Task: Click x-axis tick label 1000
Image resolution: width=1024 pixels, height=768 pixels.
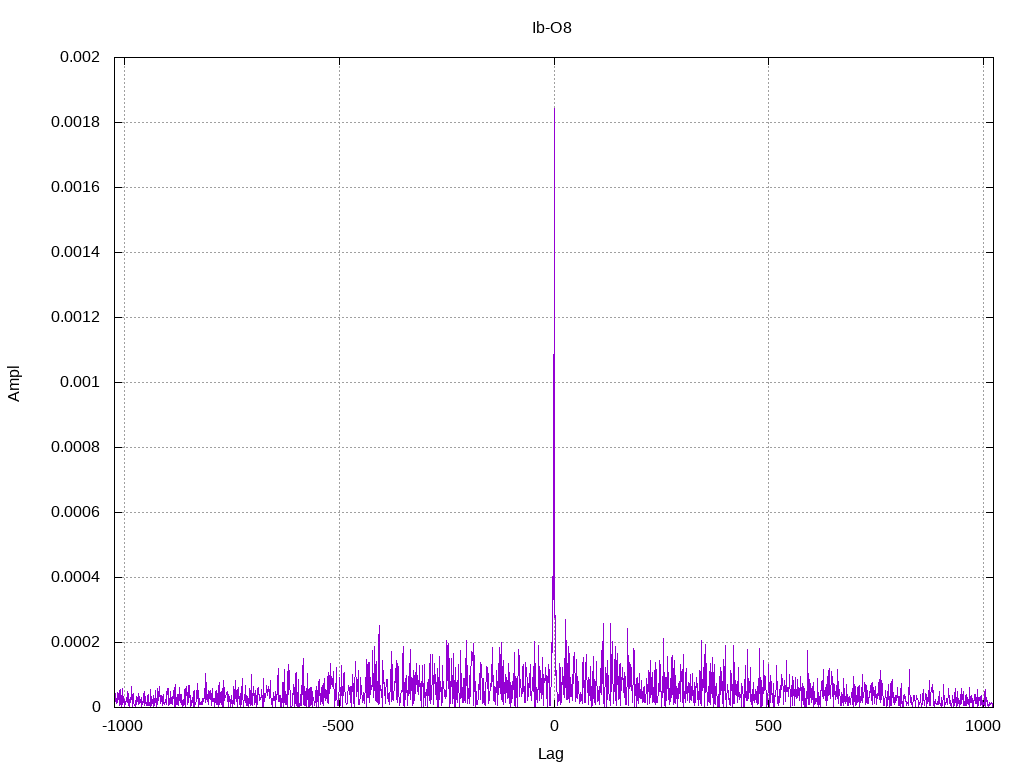Action: (983, 726)
